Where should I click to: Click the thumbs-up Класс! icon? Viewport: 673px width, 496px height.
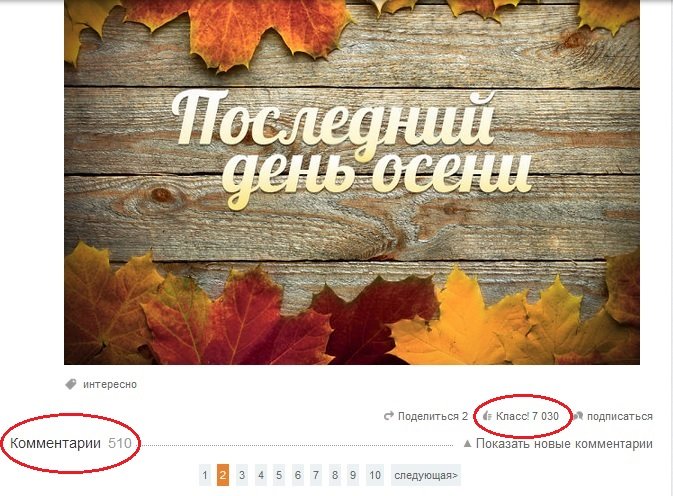(487, 416)
